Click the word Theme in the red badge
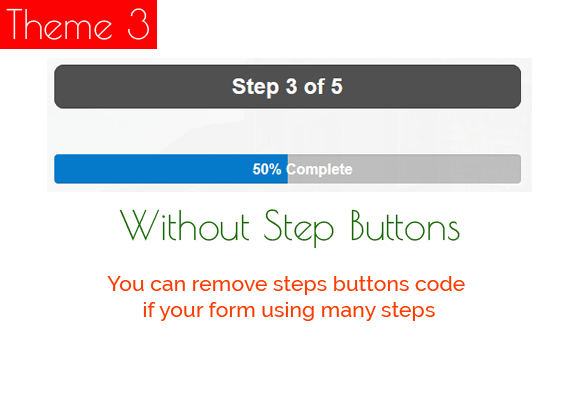The image size is (578, 420). pyautogui.click(x=59, y=24)
